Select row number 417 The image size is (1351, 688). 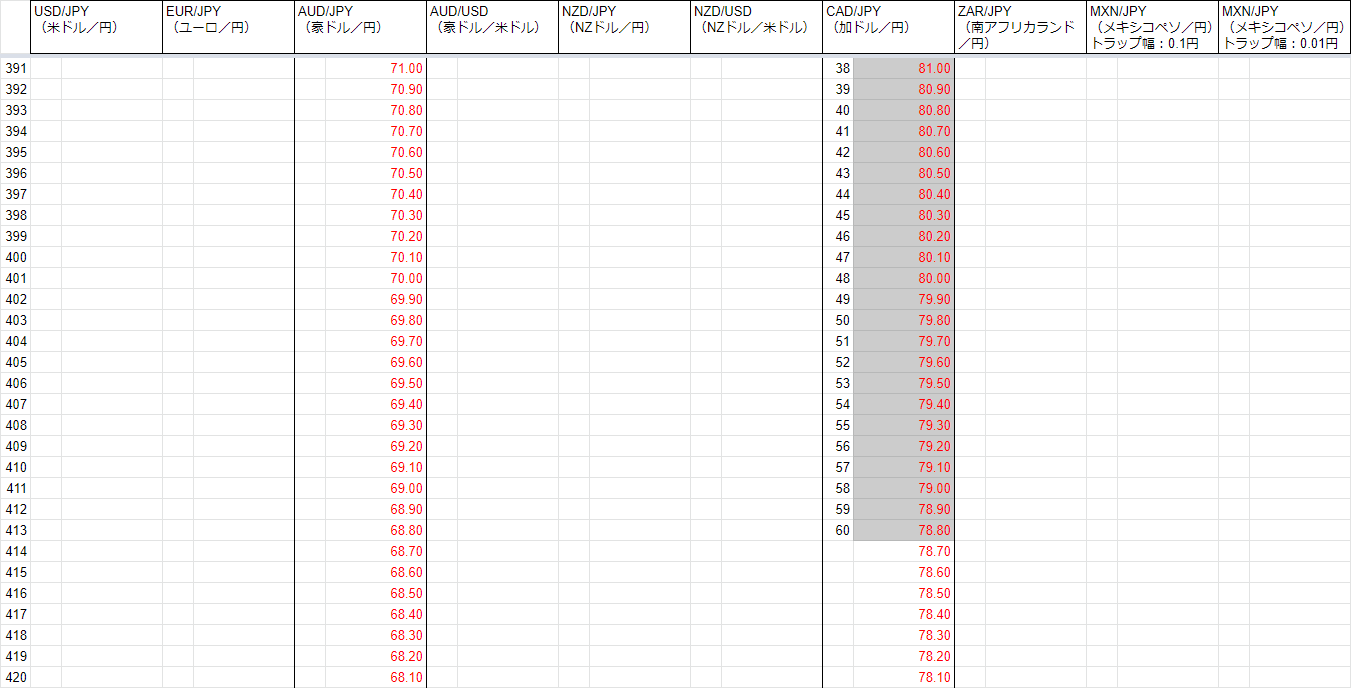(x=16, y=614)
